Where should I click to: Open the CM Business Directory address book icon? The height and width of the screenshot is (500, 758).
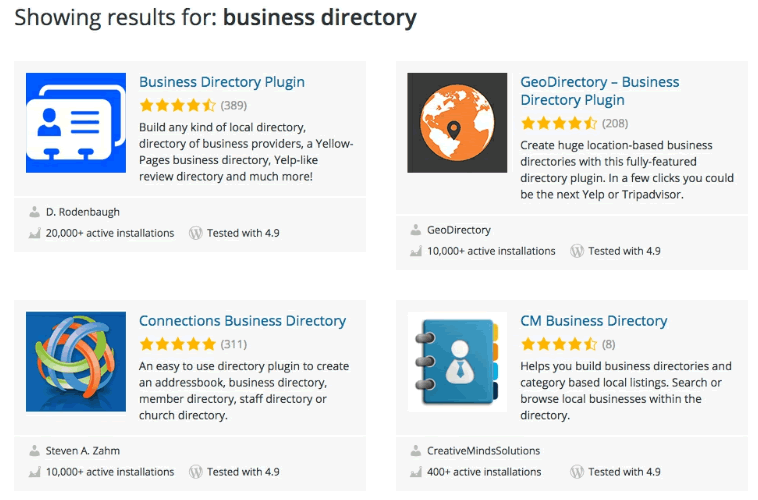[457, 362]
